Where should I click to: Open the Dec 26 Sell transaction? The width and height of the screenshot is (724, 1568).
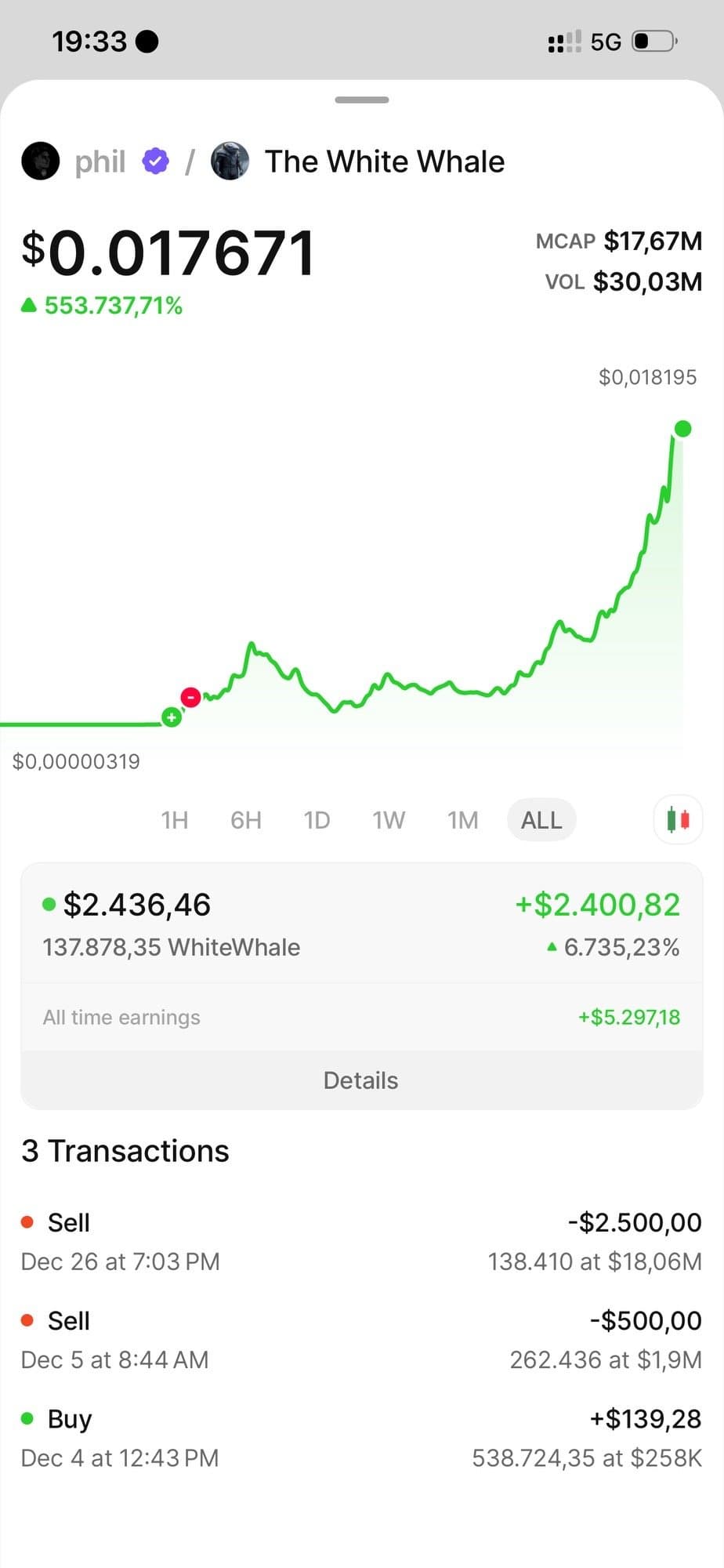coord(361,1241)
